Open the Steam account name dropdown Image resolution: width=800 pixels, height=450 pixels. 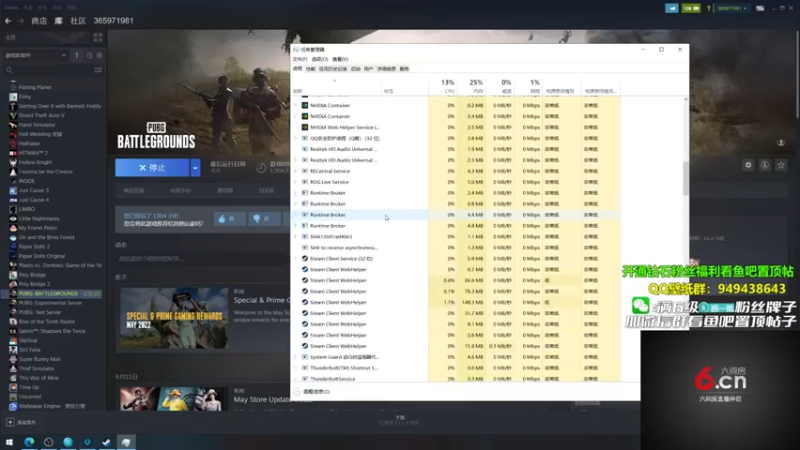pyautogui.click(x=732, y=8)
